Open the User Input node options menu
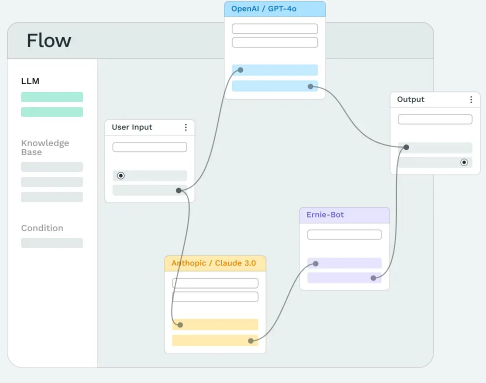This screenshot has height=383, width=486. pos(186,127)
